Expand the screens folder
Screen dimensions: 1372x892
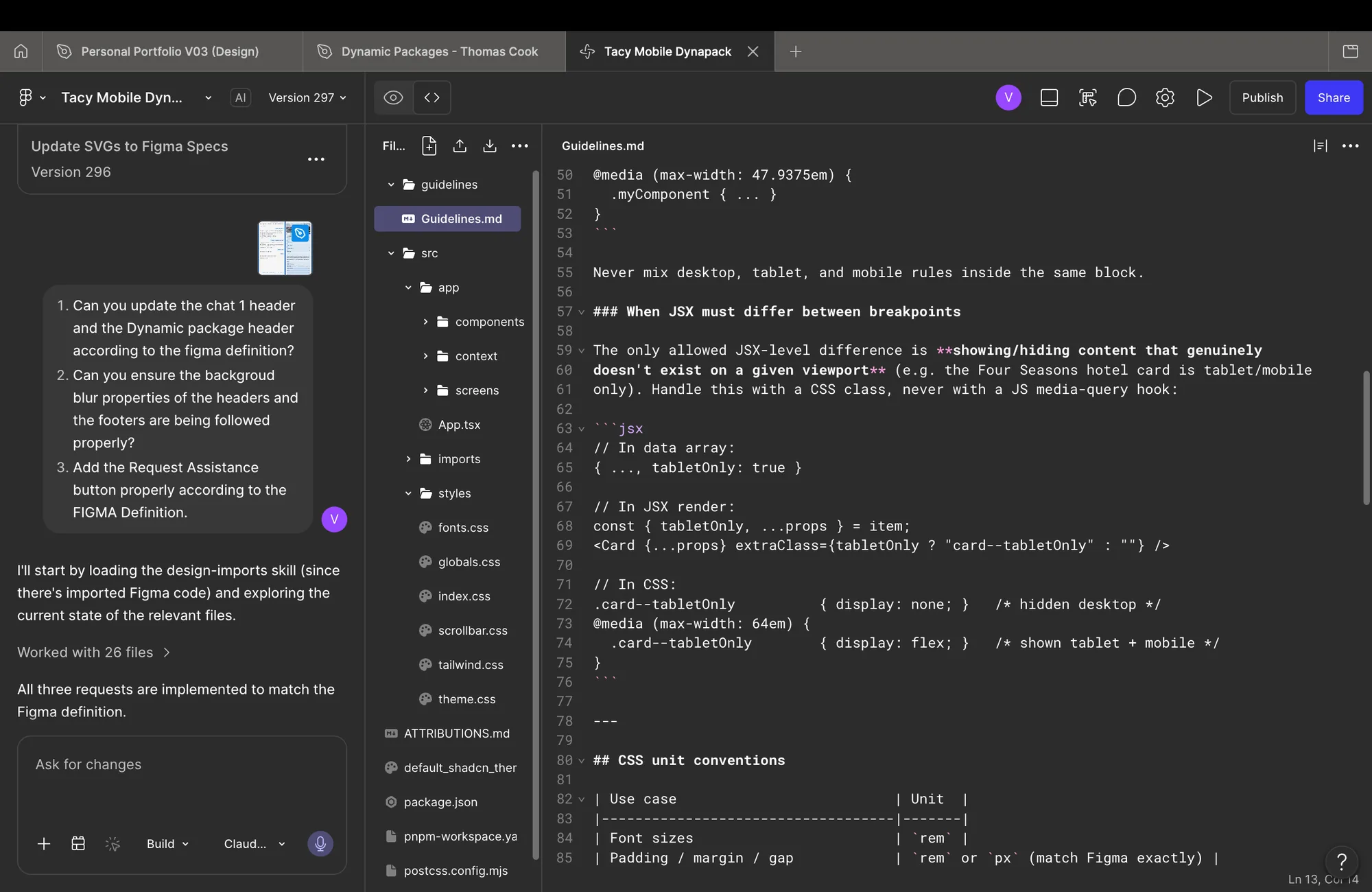(x=425, y=390)
